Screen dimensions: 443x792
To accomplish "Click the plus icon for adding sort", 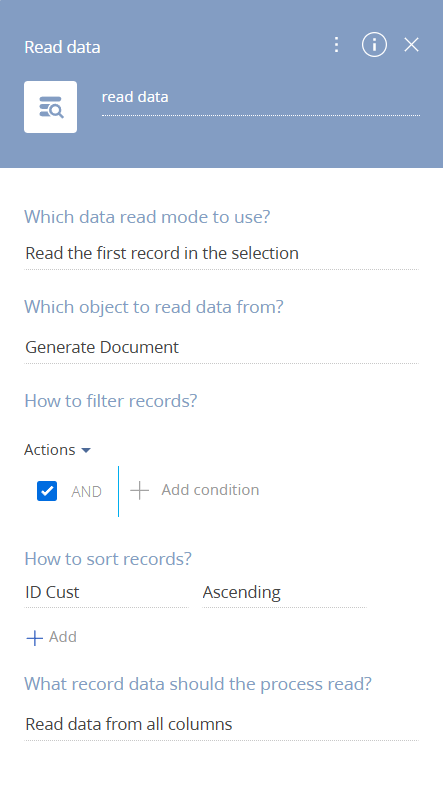I will (34, 638).
